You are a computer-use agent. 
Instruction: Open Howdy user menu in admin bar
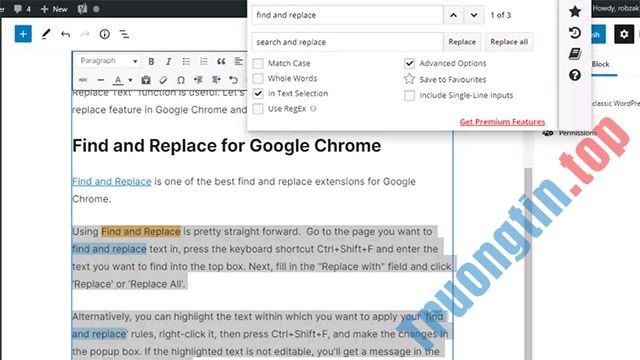[616, 8]
